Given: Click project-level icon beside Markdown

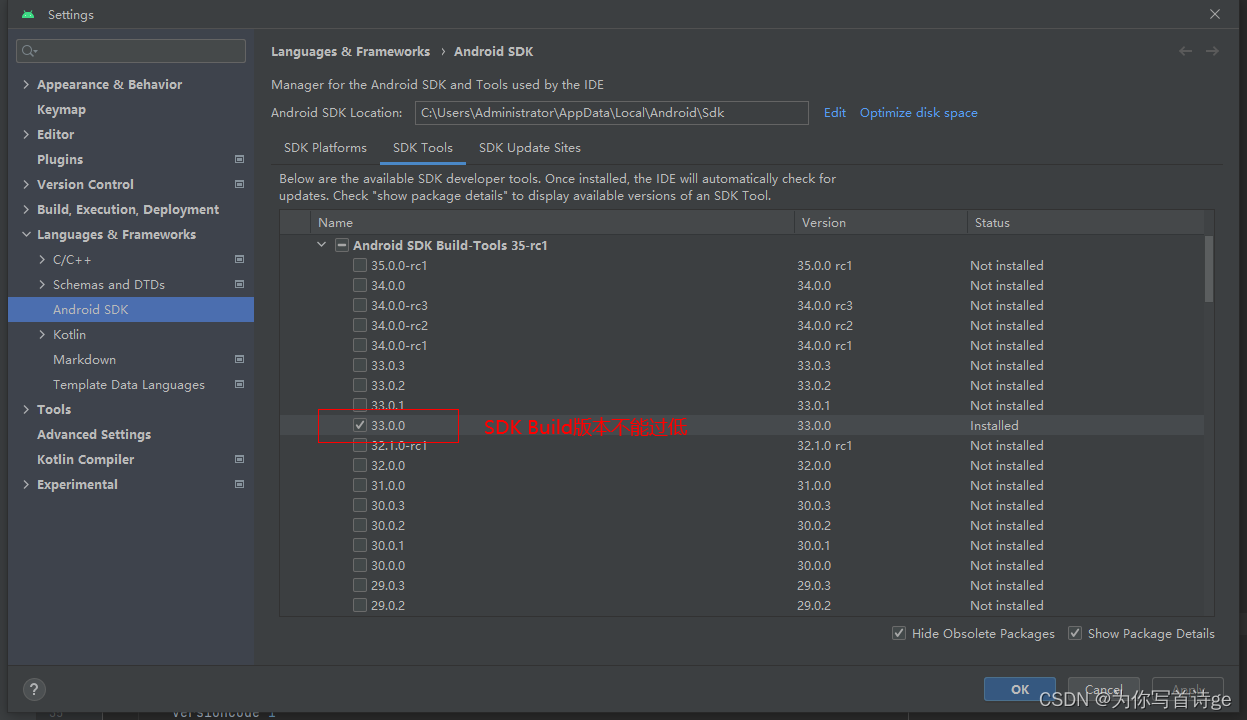Looking at the screenshot, I should [x=239, y=359].
